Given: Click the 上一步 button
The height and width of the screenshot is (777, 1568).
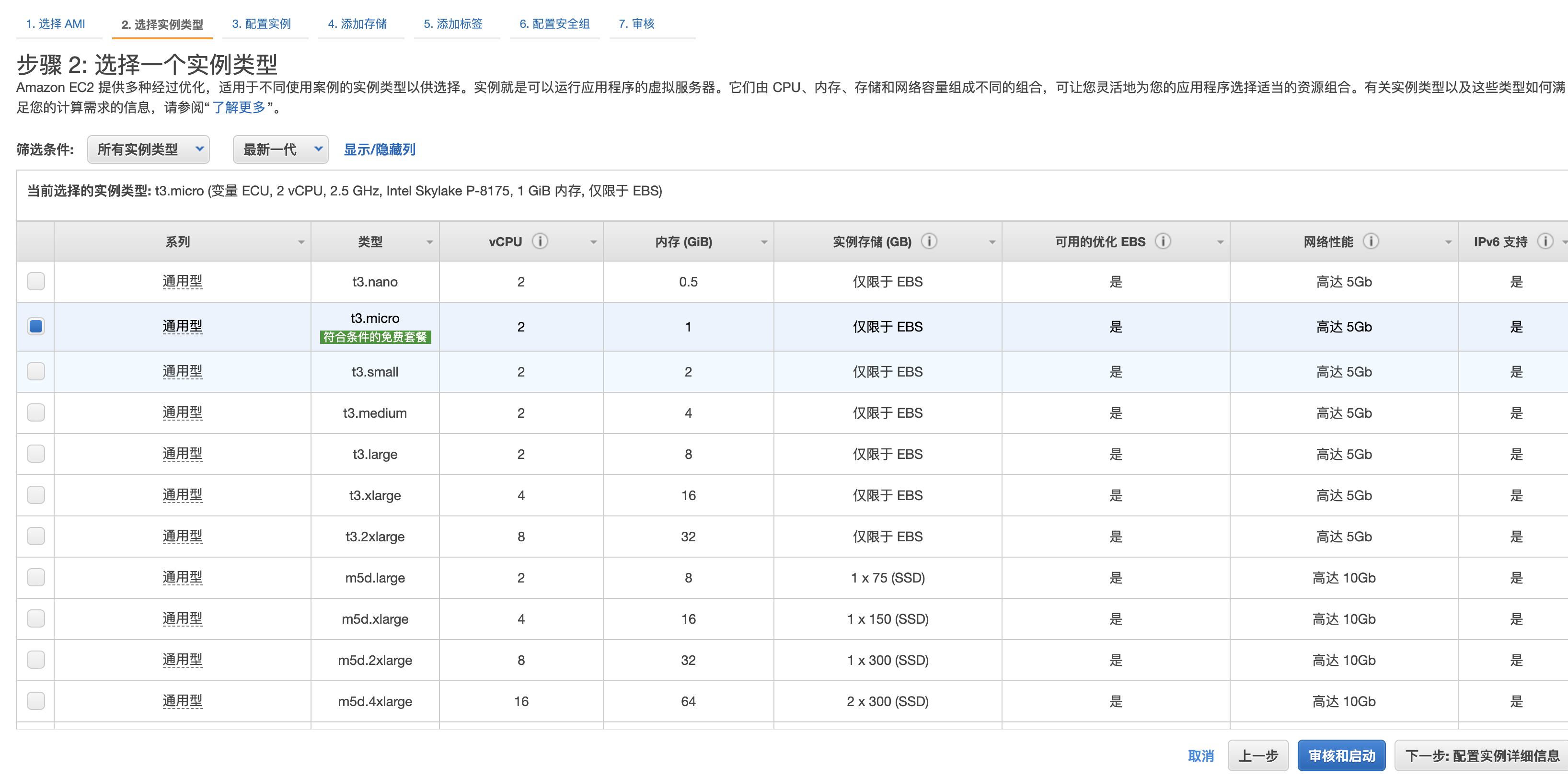Looking at the screenshot, I should coord(1257,755).
